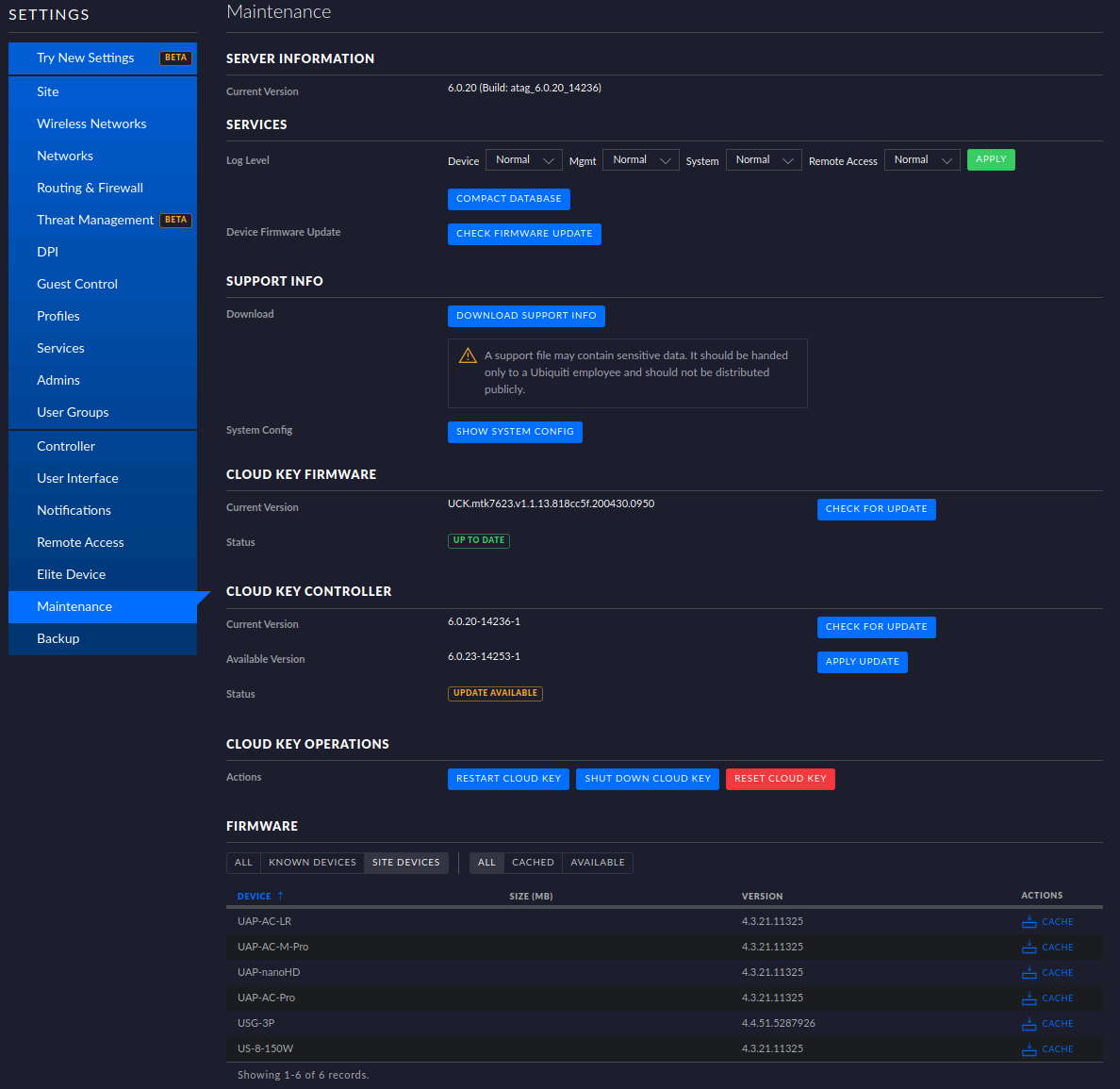Image resolution: width=1120 pixels, height=1089 pixels.
Task: Open Controller settings
Action: (x=103, y=447)
